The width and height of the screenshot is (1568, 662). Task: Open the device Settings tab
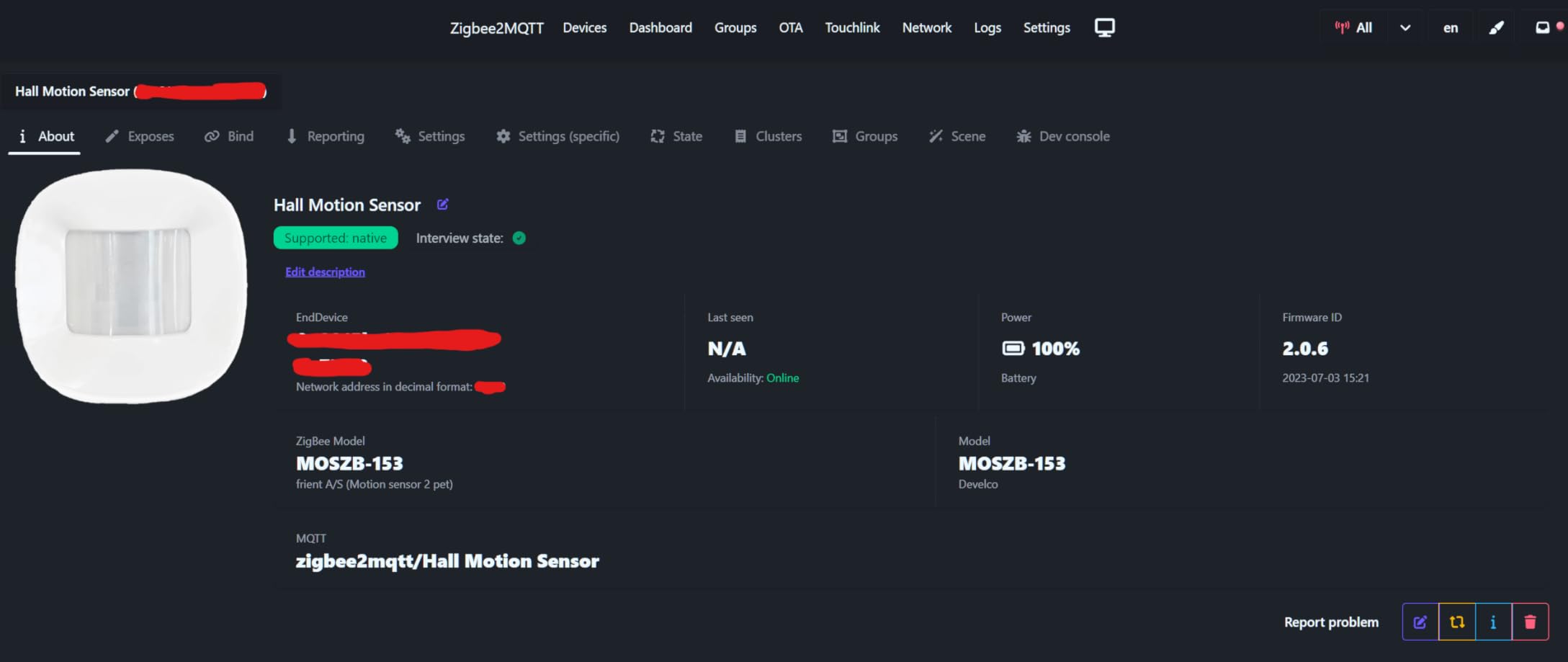coord(430,136)
